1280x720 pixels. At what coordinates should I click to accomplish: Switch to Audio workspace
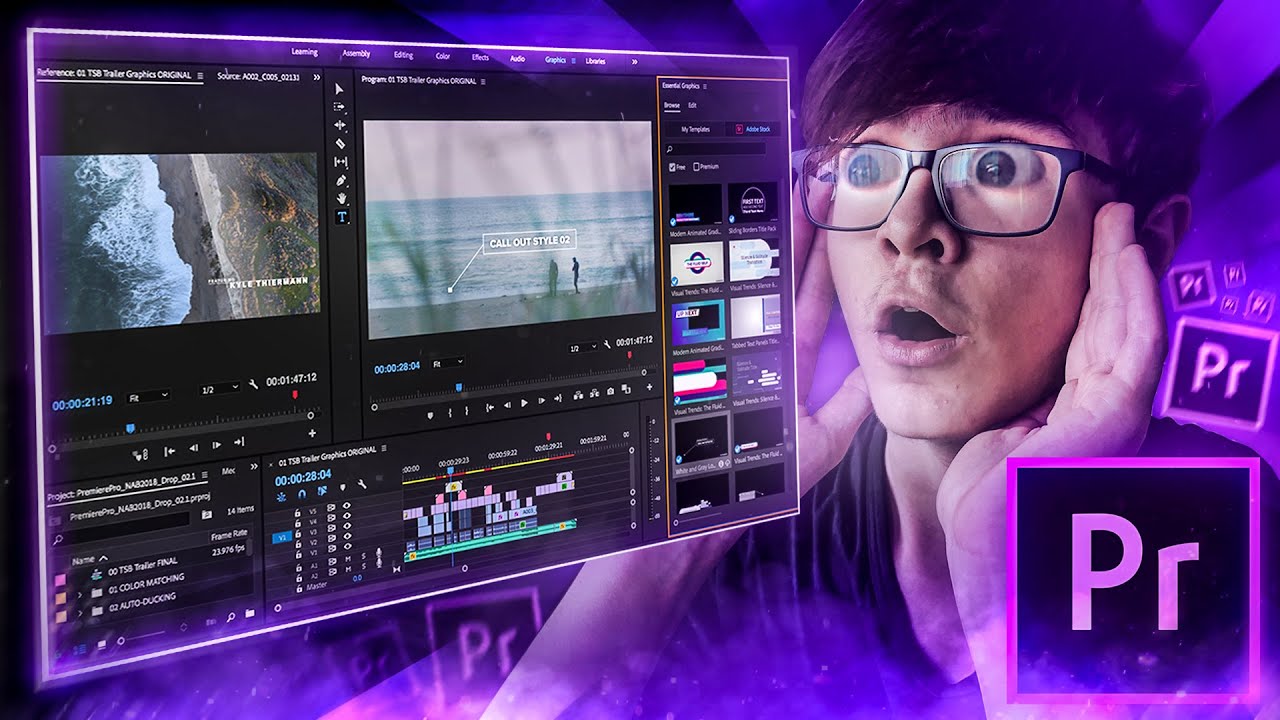pyautogui.click(x=517, y=59)
